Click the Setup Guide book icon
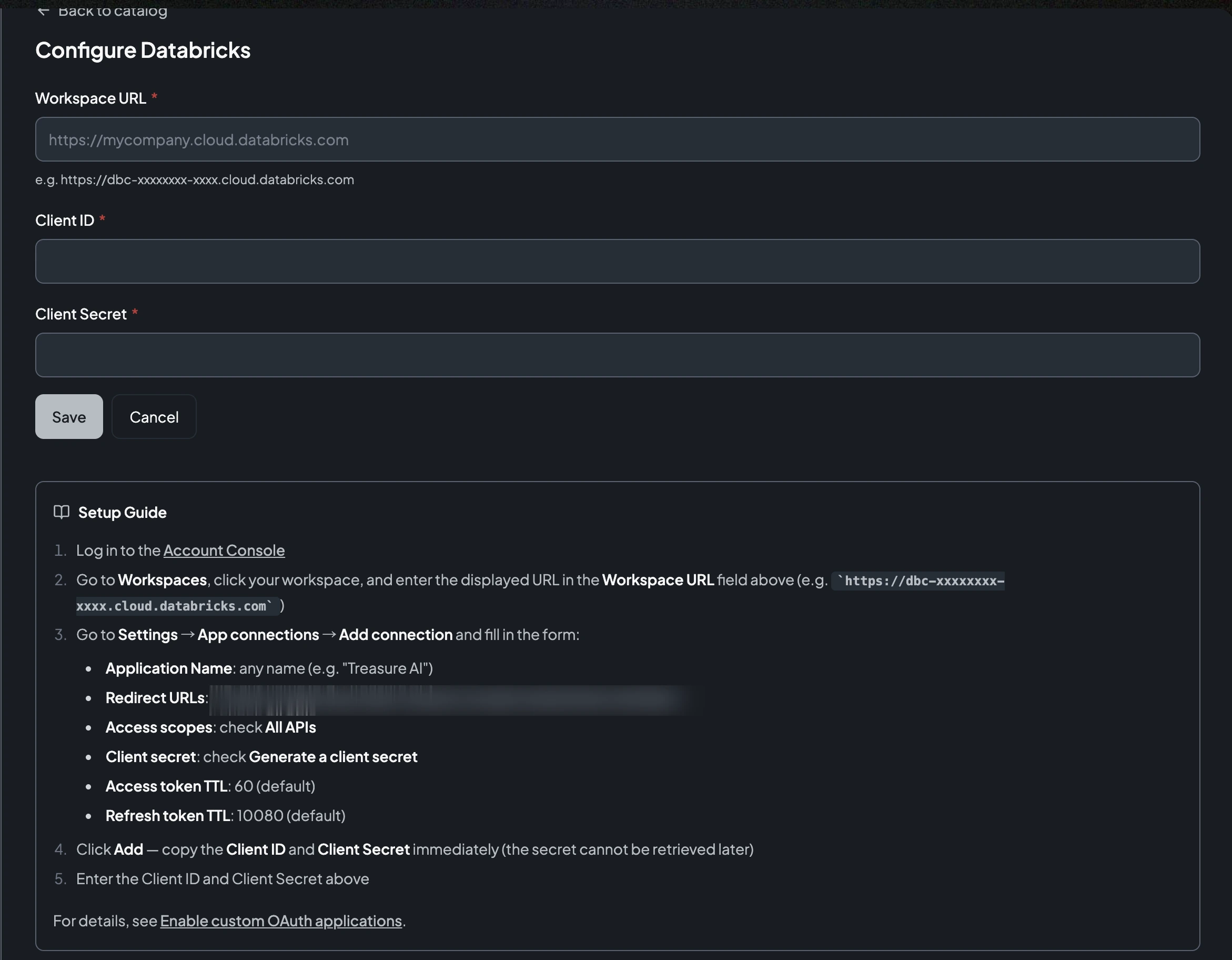 62,512
